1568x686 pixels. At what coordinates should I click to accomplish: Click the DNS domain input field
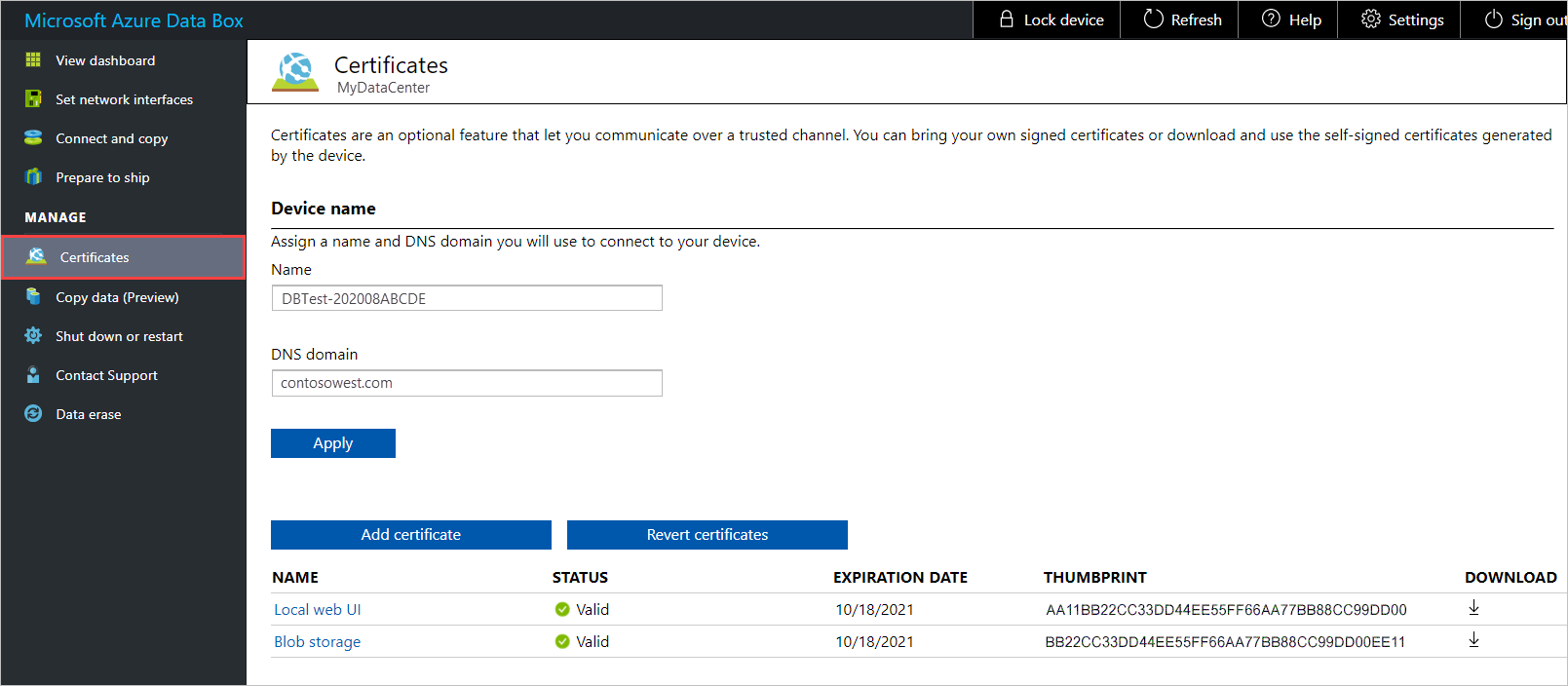(467, 383)
